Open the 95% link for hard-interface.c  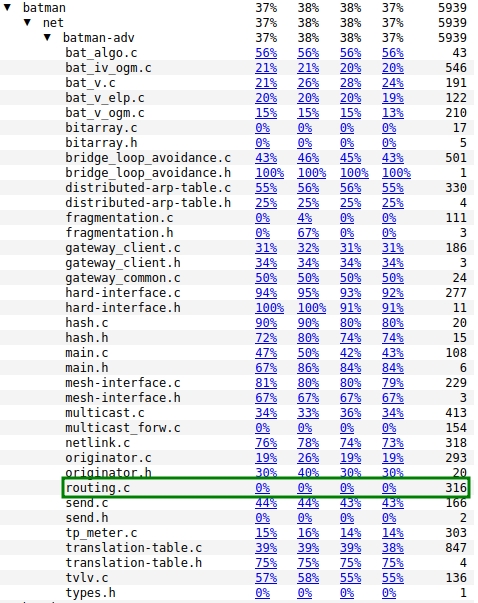(308, 293)
